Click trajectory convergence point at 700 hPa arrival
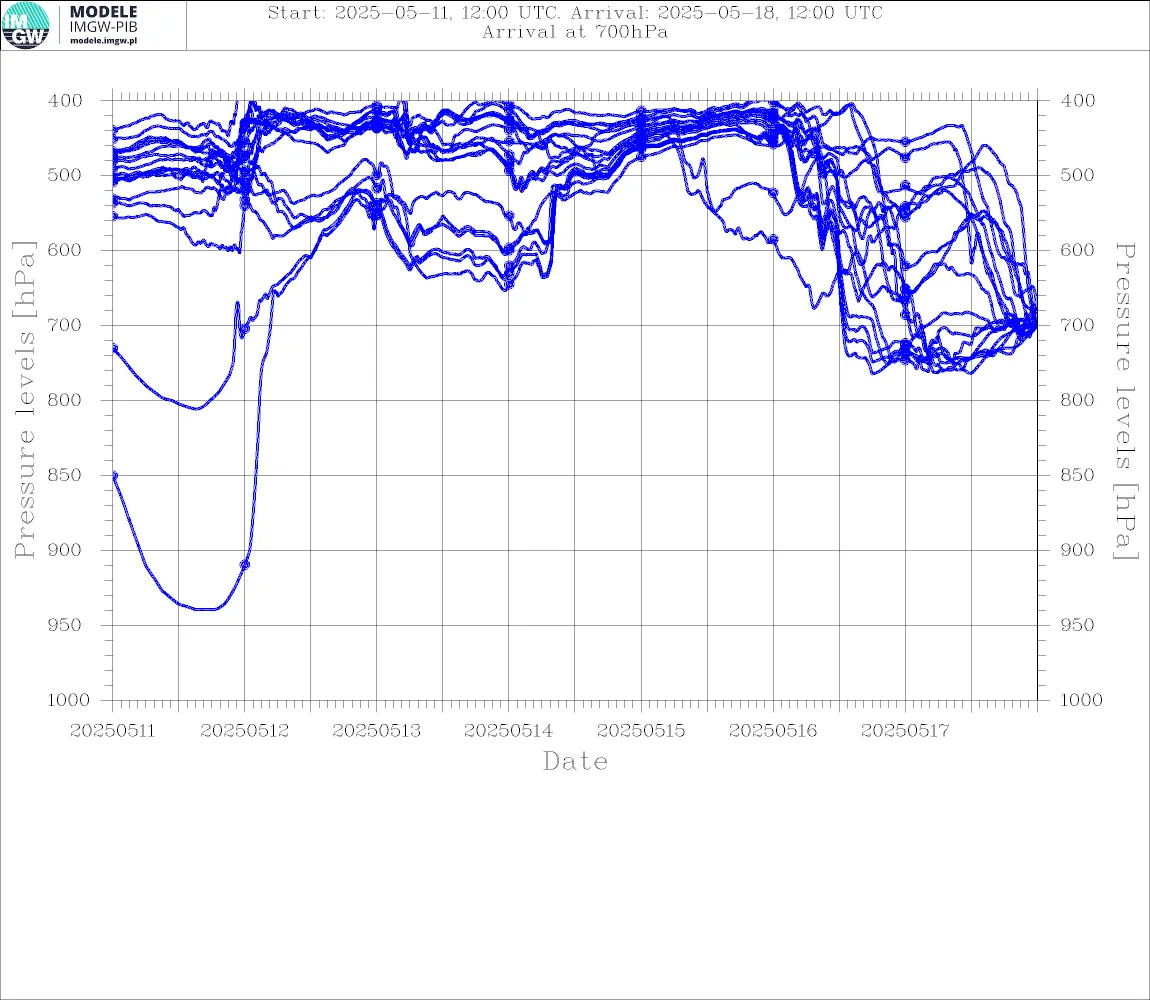 [1036, 325]
